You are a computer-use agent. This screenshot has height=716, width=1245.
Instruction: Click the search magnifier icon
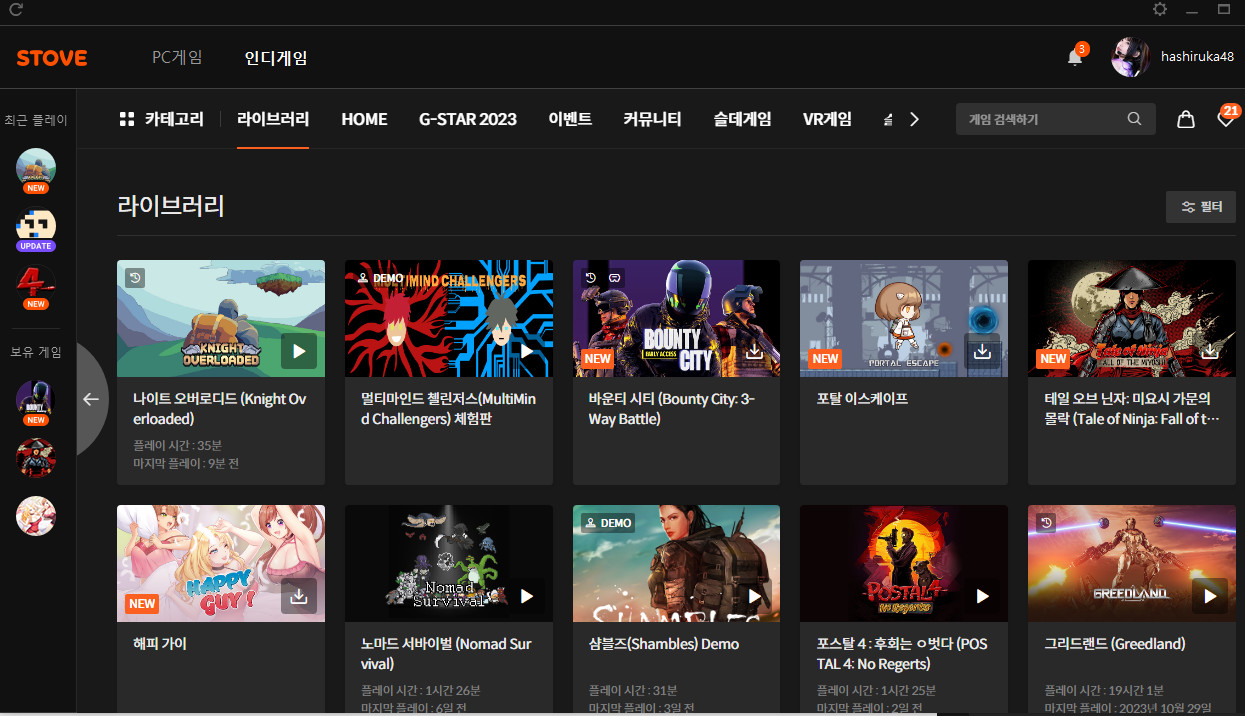pyautogui.click(x=1134, y=119)
